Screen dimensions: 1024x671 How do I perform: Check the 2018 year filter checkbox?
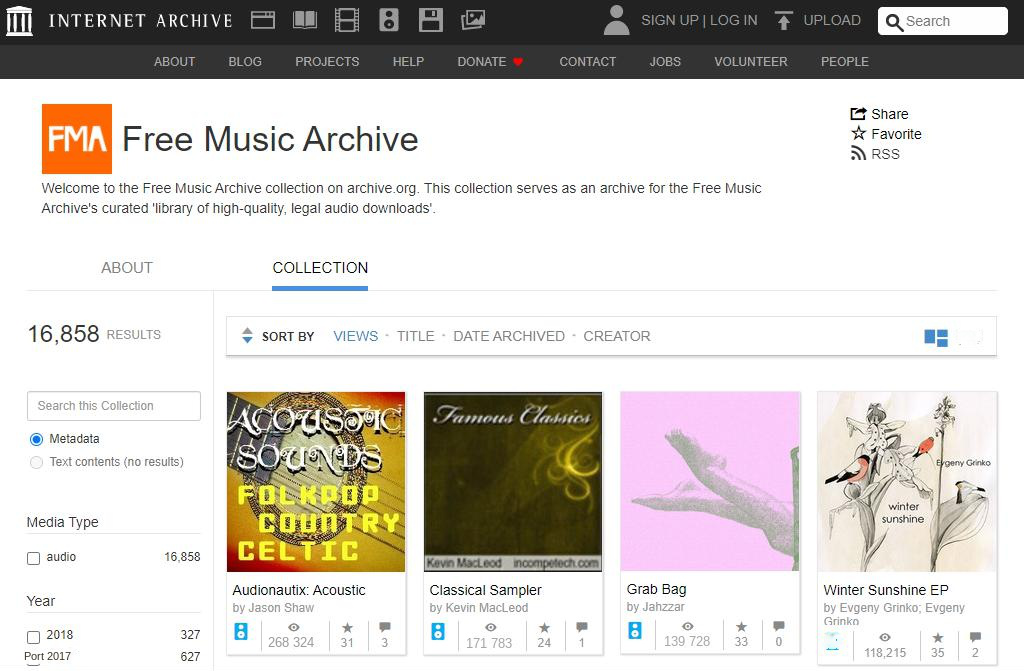click(34, 636)
